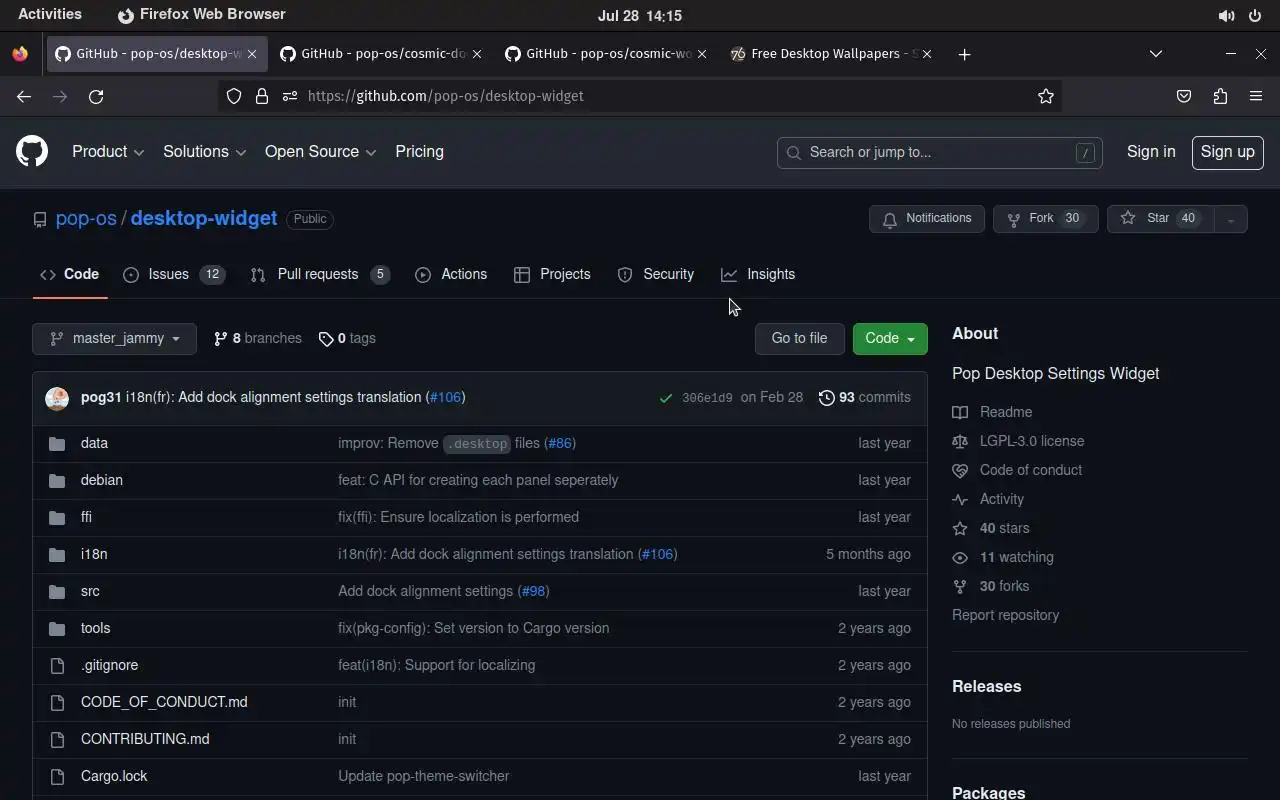1280x800 pixels.
Task: Click the file icon beside Cargo.lock
Action: coord(57,776)
